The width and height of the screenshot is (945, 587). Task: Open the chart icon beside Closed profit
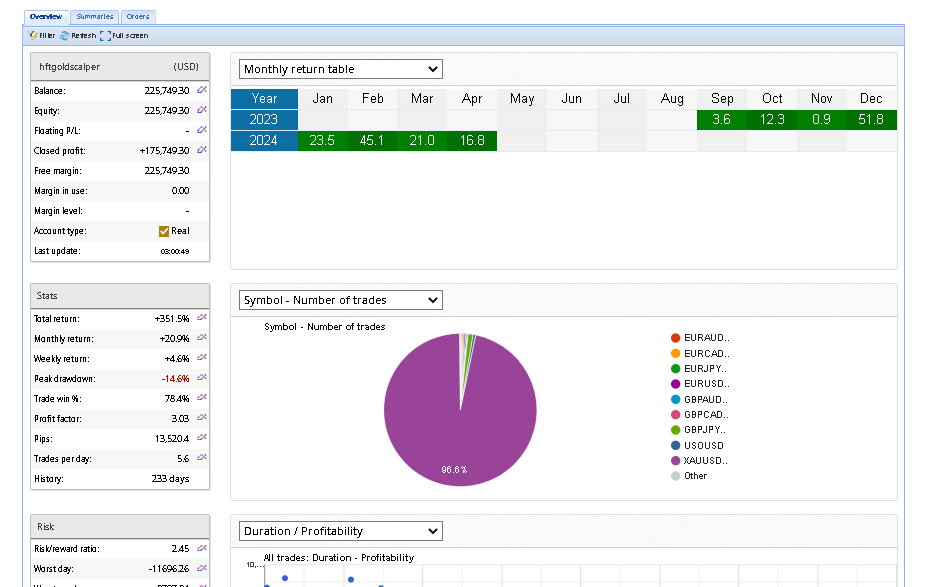[x=201, y=150]
